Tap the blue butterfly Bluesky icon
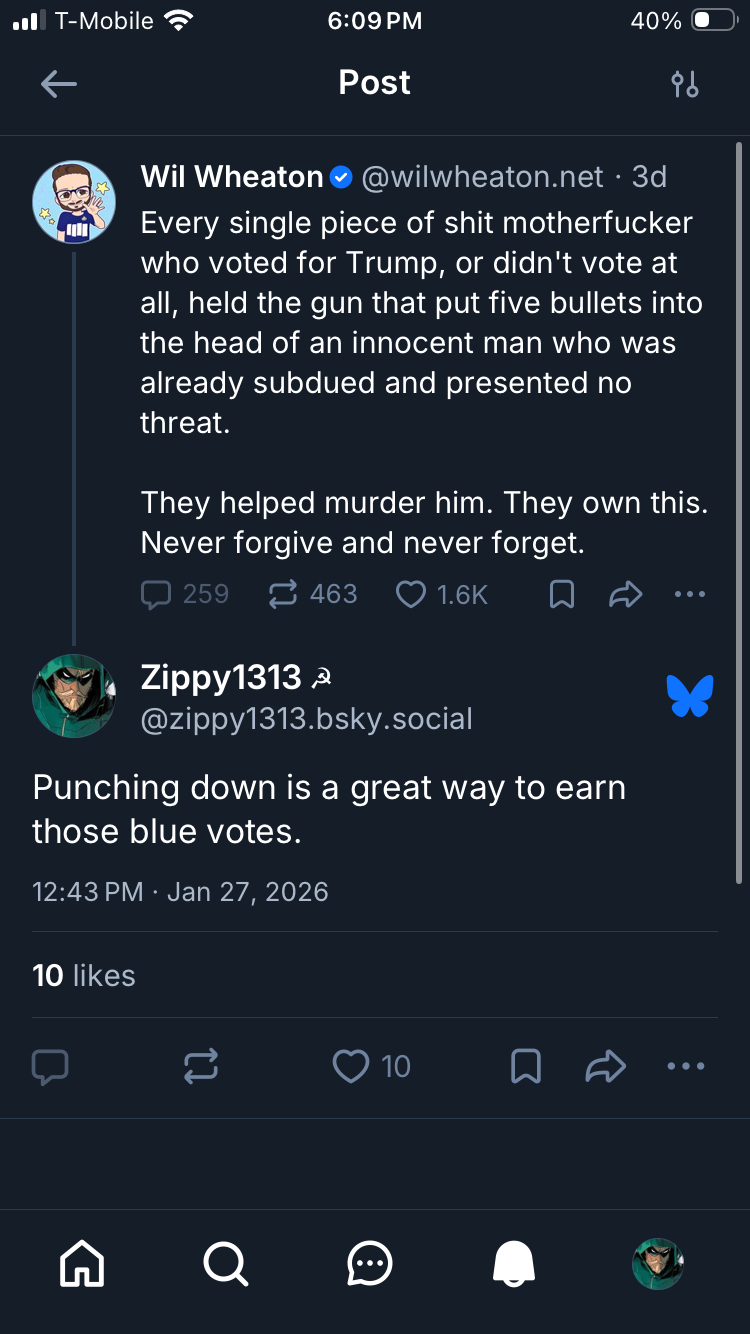This screenshot has width=750, height=1334. coord(690,696)
